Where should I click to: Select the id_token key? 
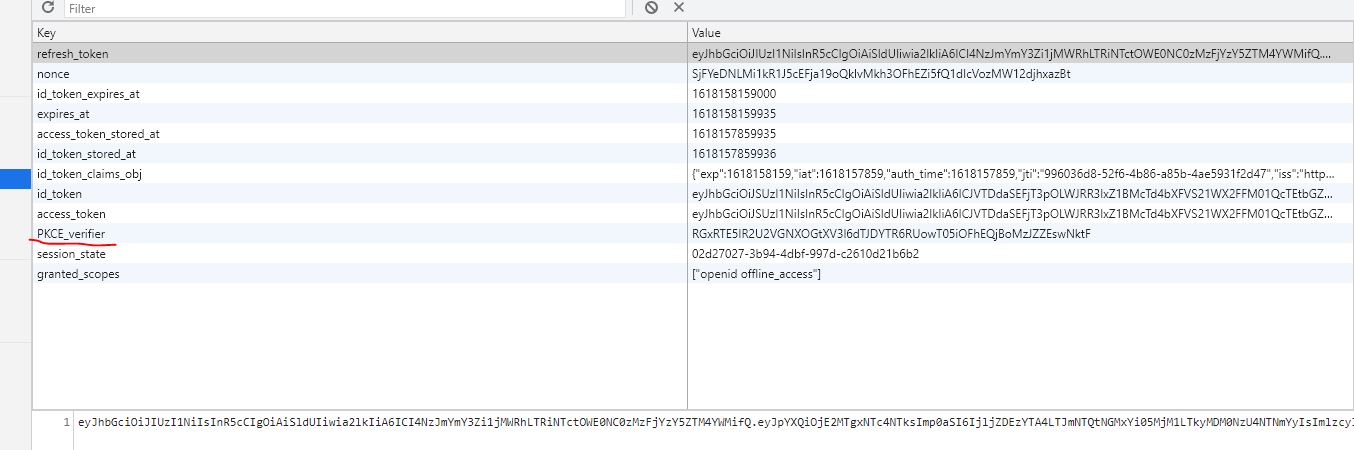(59, 194)
